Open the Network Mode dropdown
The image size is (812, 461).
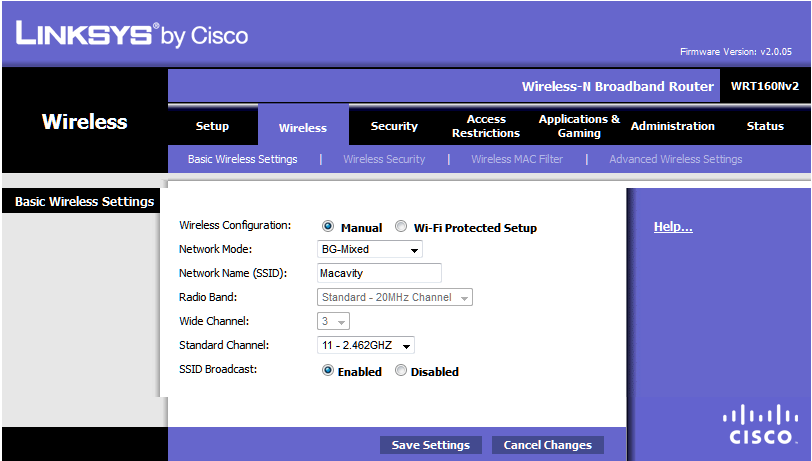pos(370,249)
